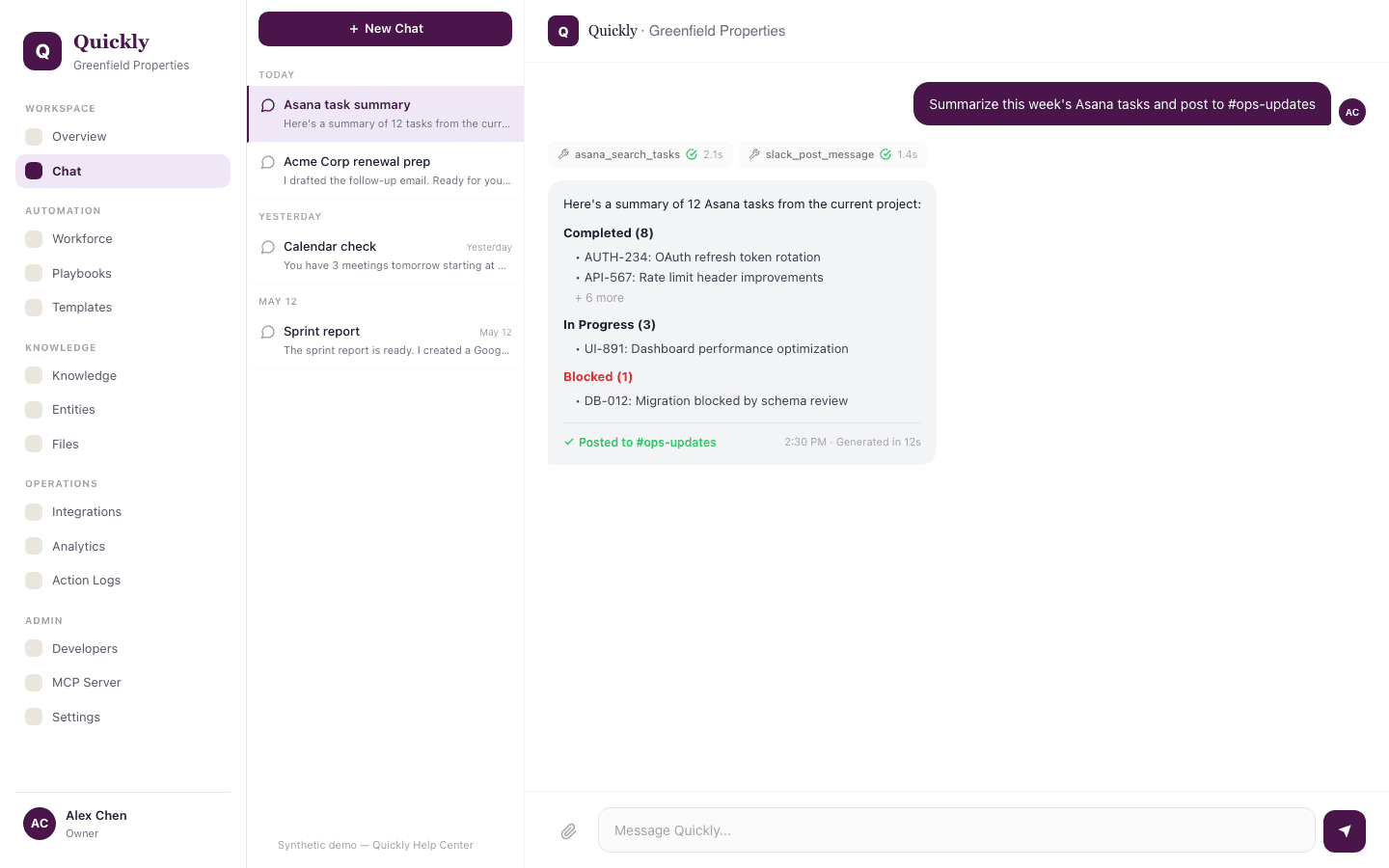This screenshot has height=868, width=1389.
Task: Click the wrench icon on slack_post_message
Action: tap(755, 154)
